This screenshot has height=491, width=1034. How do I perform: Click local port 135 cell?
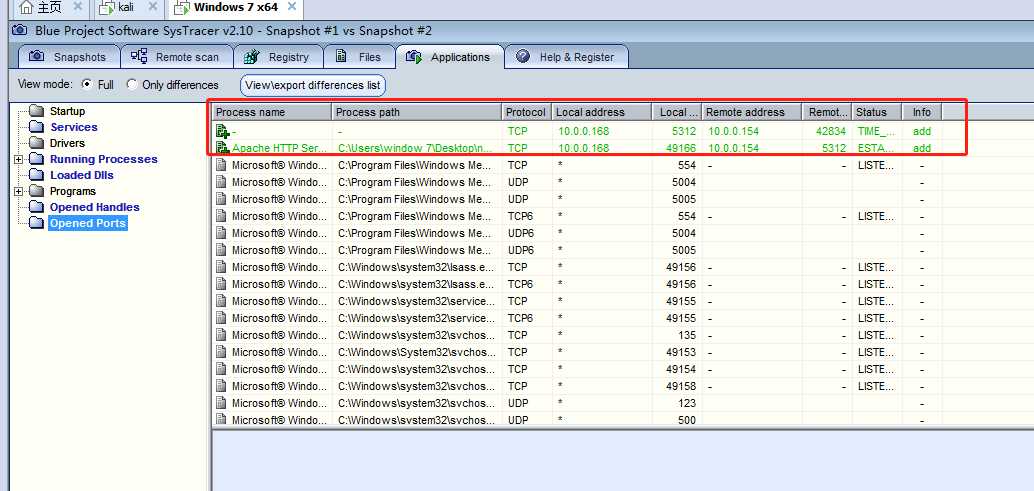[x=677, y=335]
